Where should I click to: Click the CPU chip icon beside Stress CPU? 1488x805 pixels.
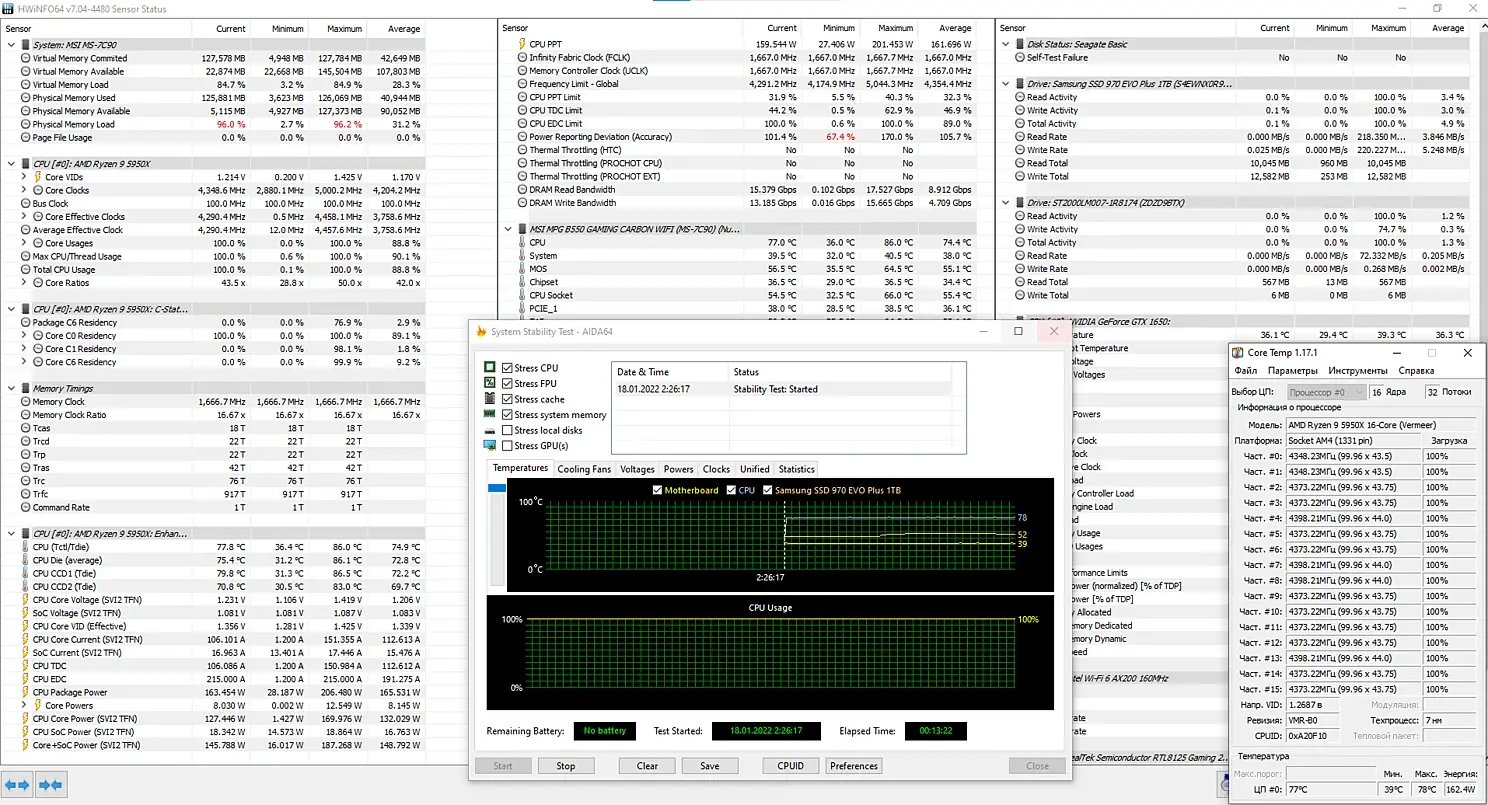pos(490,368)
